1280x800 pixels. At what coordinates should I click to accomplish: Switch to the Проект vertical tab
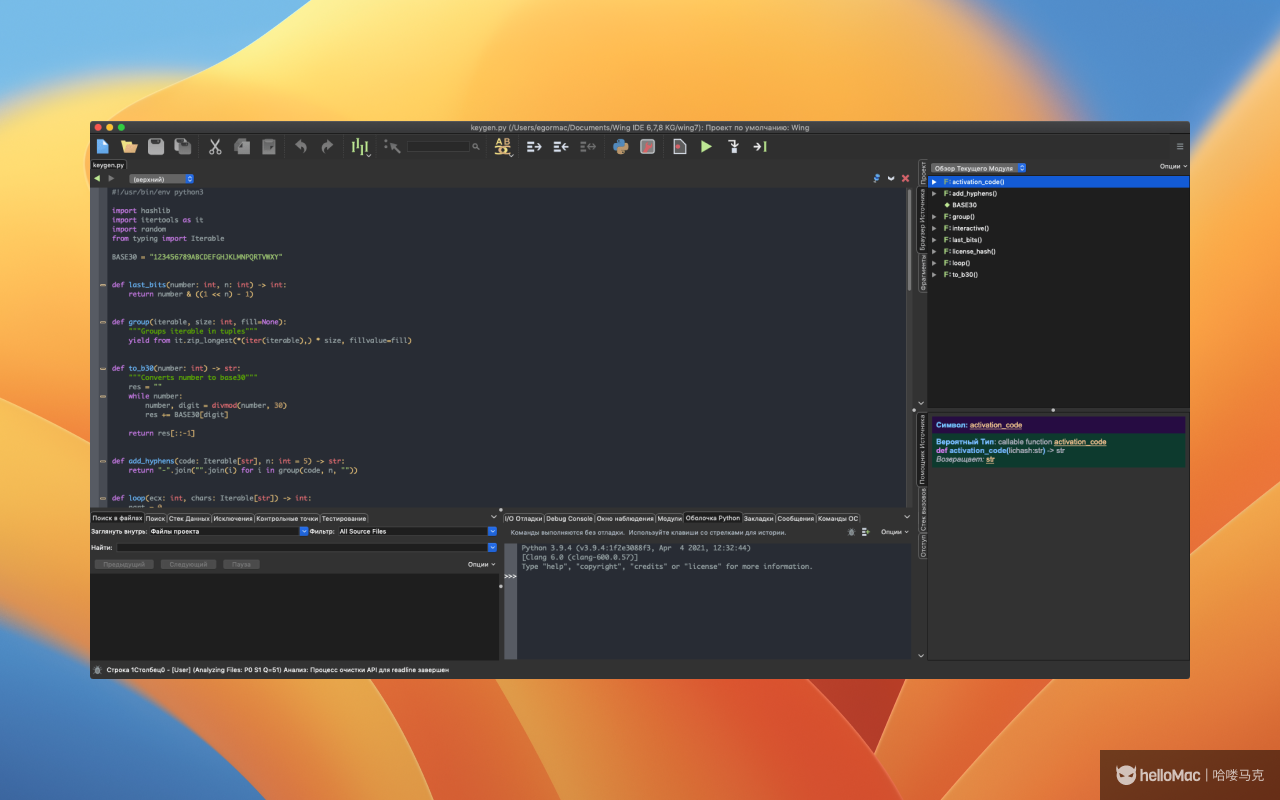(x=923, y=172)
